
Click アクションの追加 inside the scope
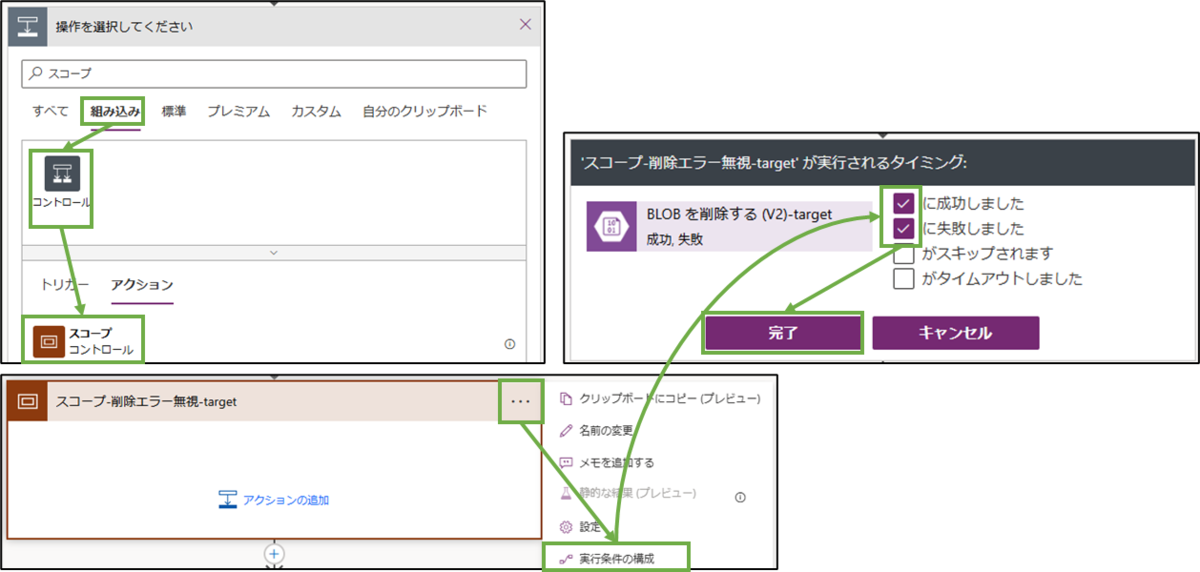tap(273, 499)
